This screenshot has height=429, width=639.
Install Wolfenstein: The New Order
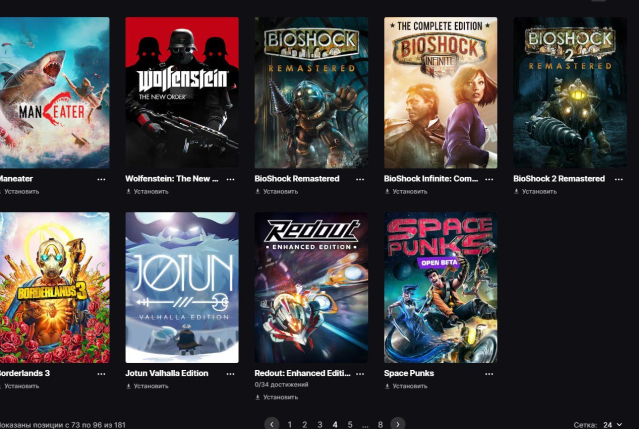tap(147, 191)
